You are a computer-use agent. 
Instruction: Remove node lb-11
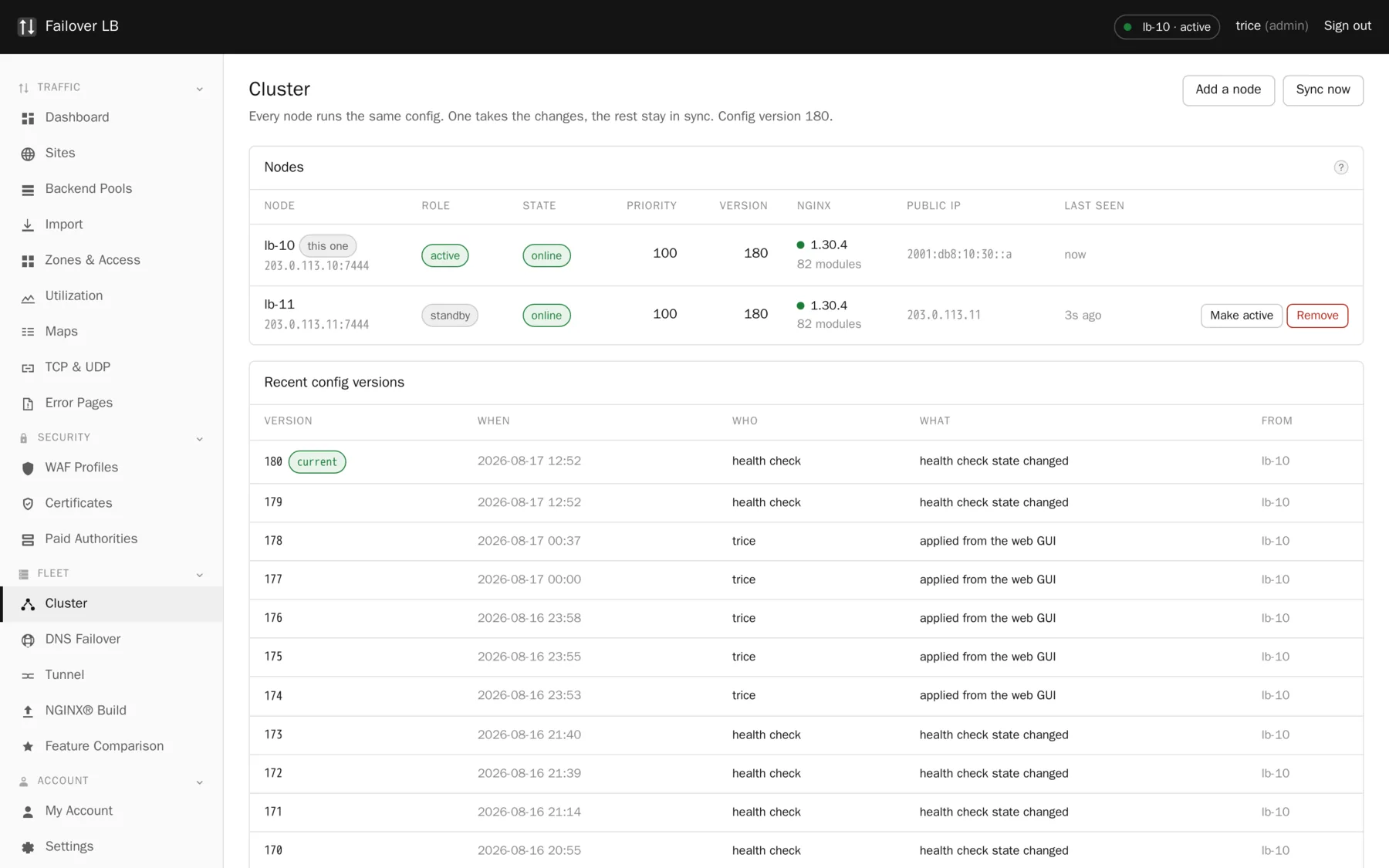1317,315
